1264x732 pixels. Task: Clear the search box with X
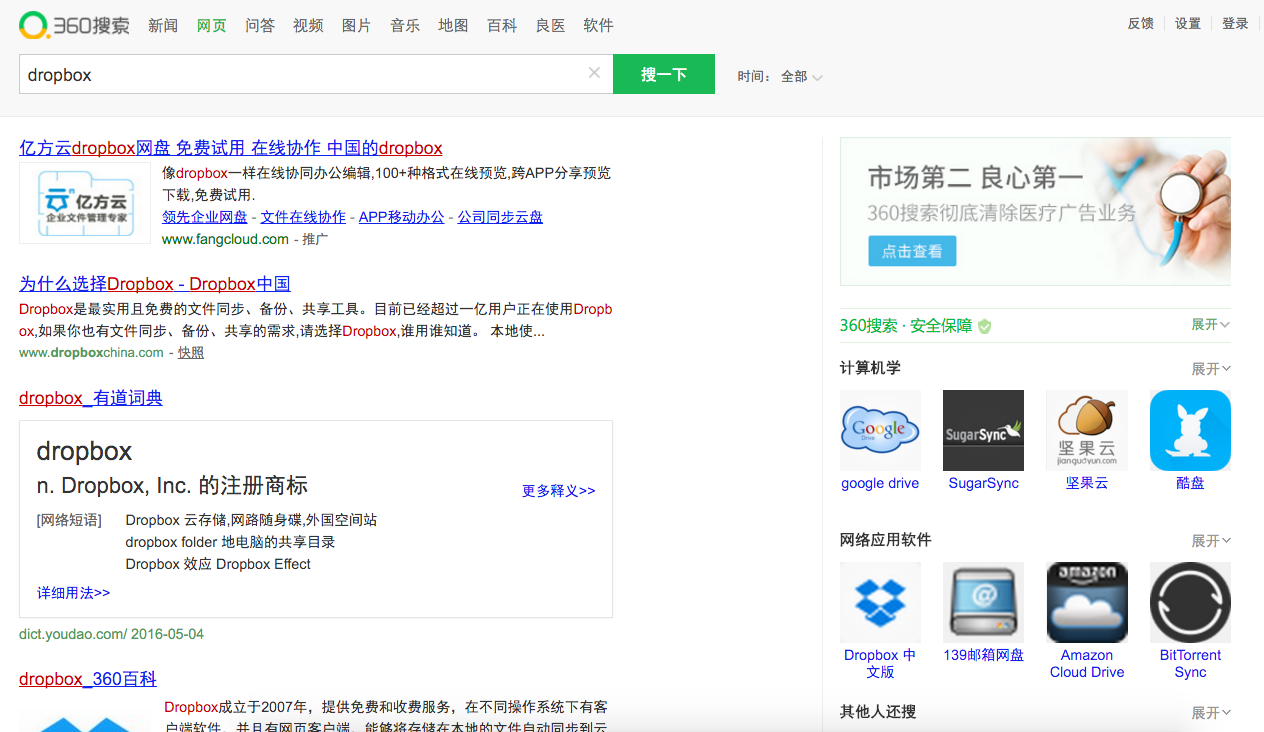coord(594,73)
